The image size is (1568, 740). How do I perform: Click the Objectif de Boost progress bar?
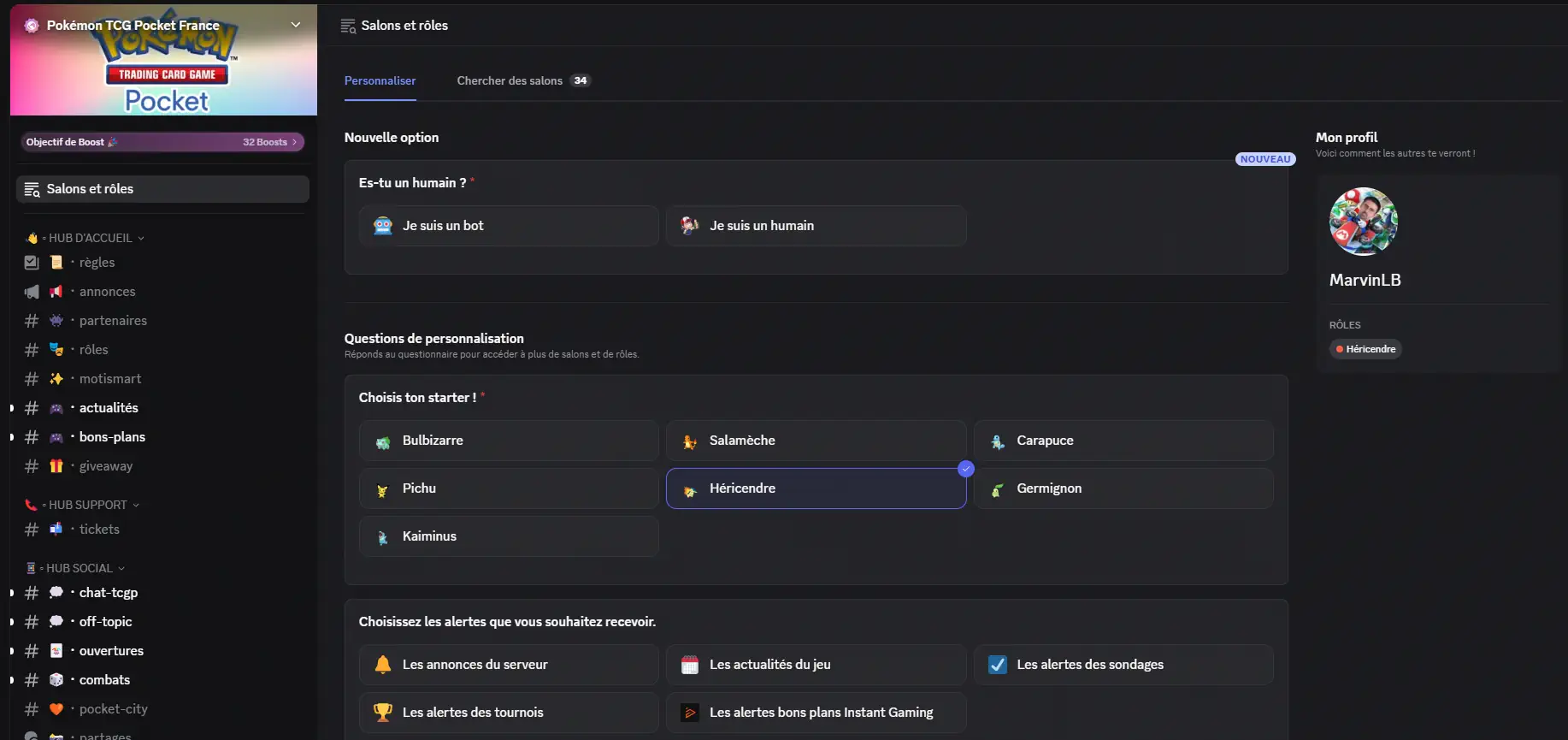162,142
